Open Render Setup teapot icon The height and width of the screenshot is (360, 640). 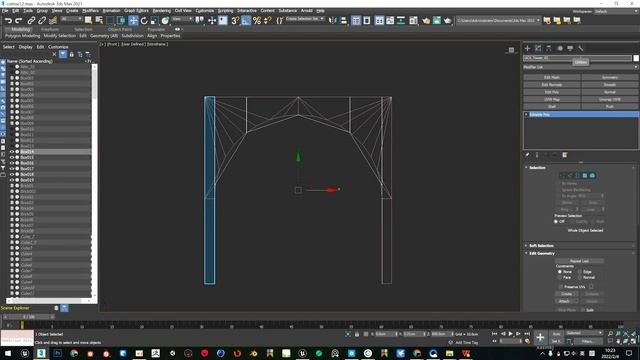426,20
